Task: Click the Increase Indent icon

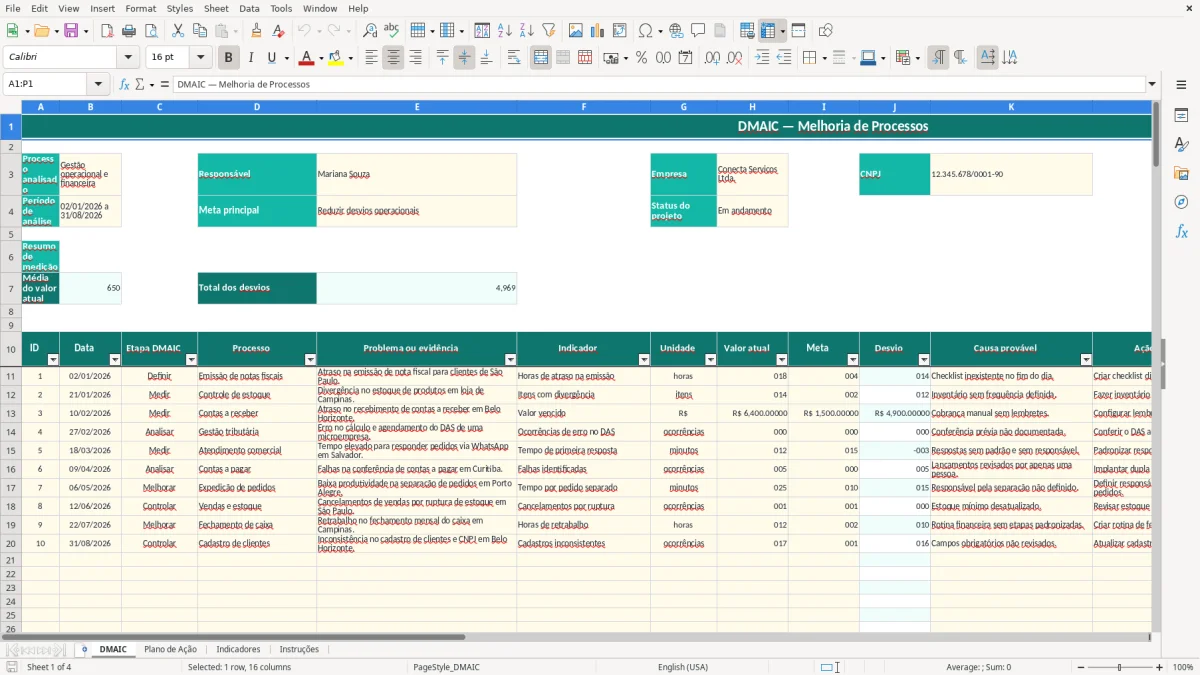Action: [762, 58]
